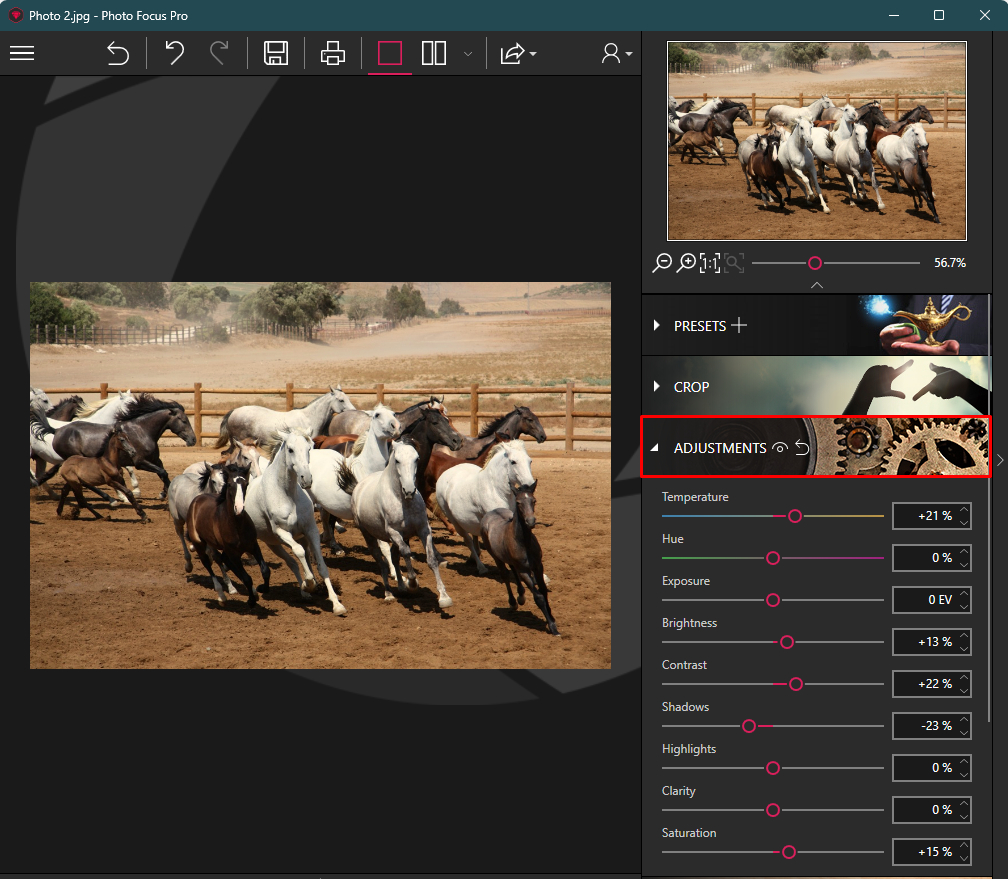Click the Contrast slider handle

tap(796, 684)
